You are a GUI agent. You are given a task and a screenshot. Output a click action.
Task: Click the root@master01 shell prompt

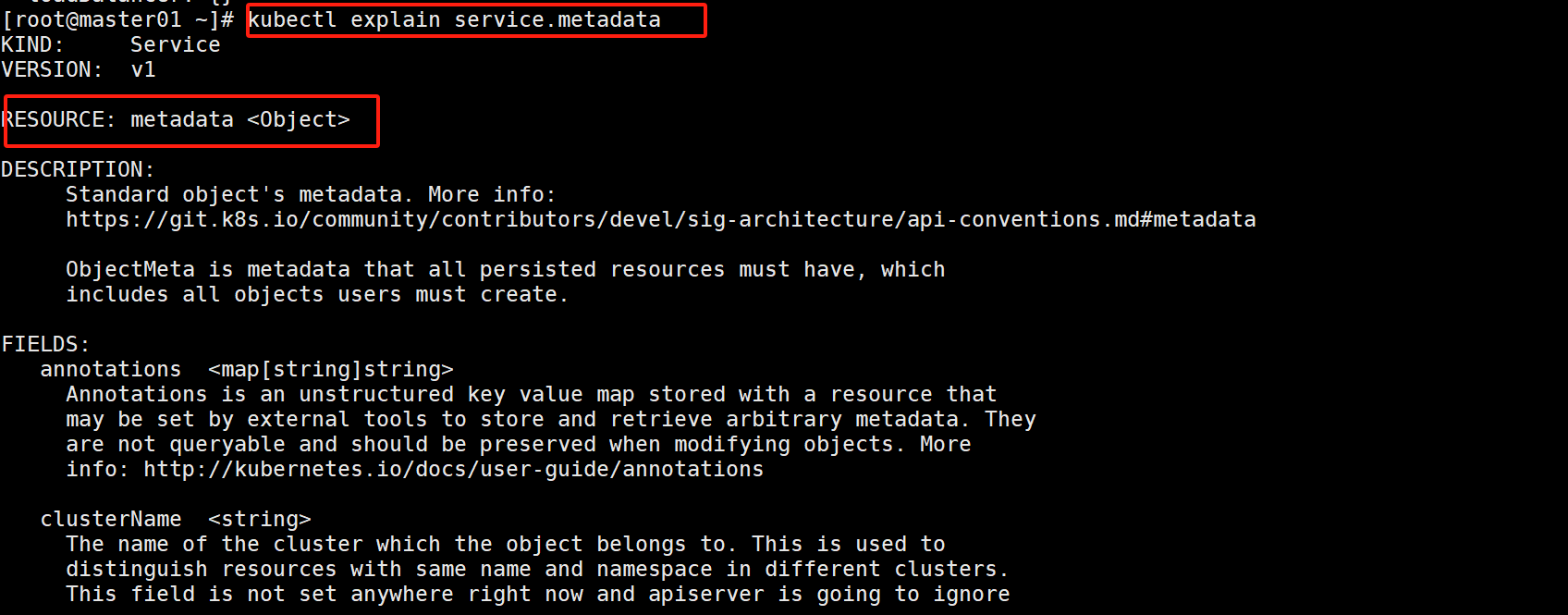coord(117,19)
